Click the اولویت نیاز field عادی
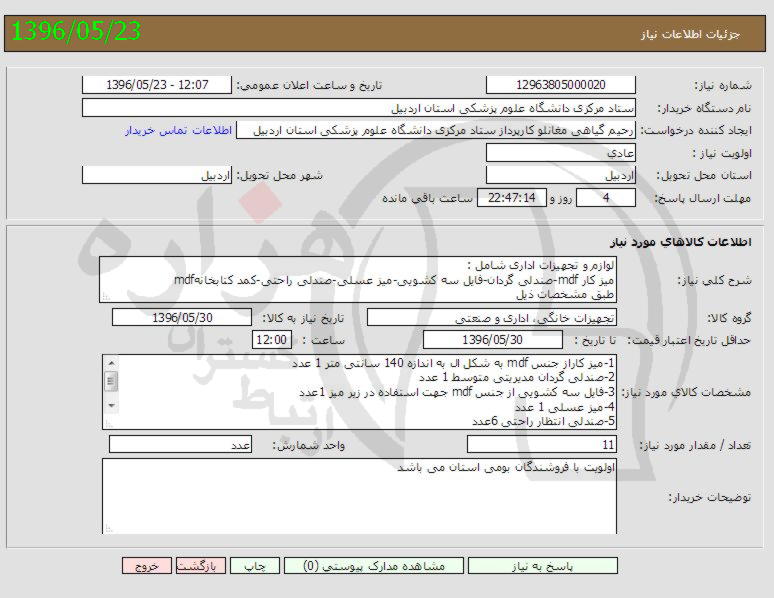 [x=561, y=153]
